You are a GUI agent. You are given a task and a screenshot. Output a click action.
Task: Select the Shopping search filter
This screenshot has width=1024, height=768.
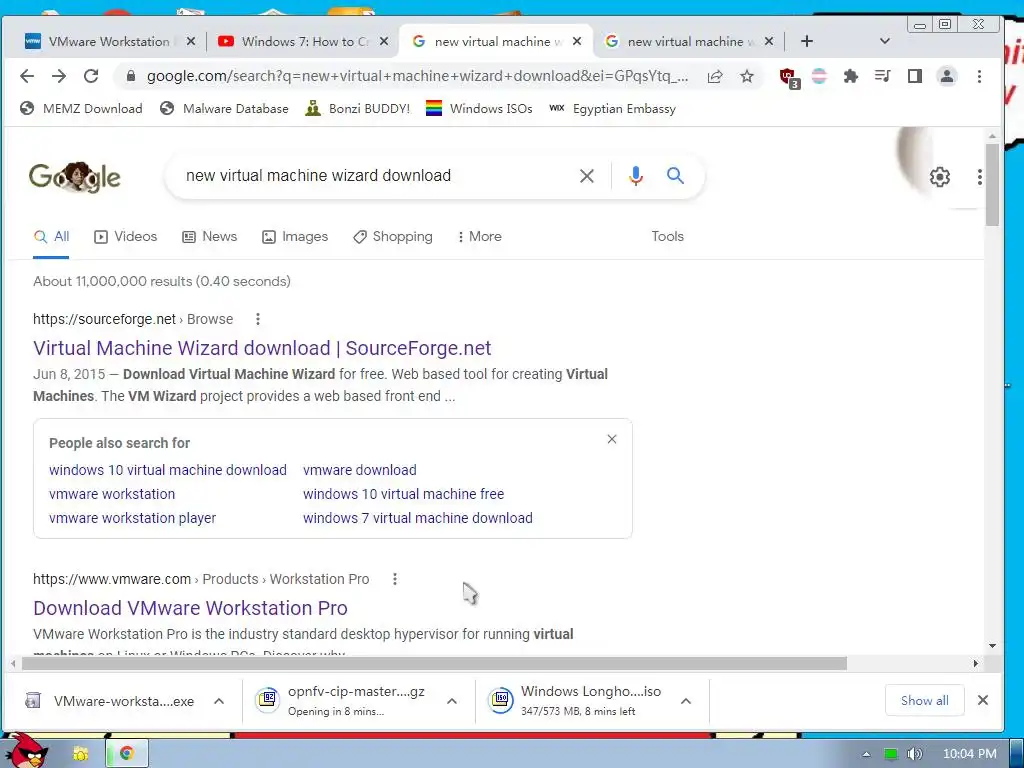click(392, 236)
